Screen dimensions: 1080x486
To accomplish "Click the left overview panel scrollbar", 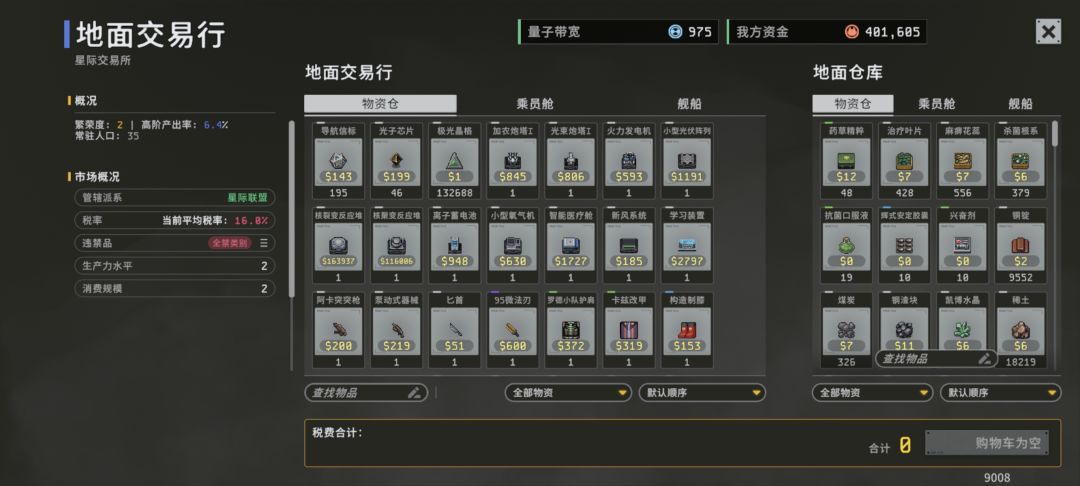I will click(x=291, y=208).
